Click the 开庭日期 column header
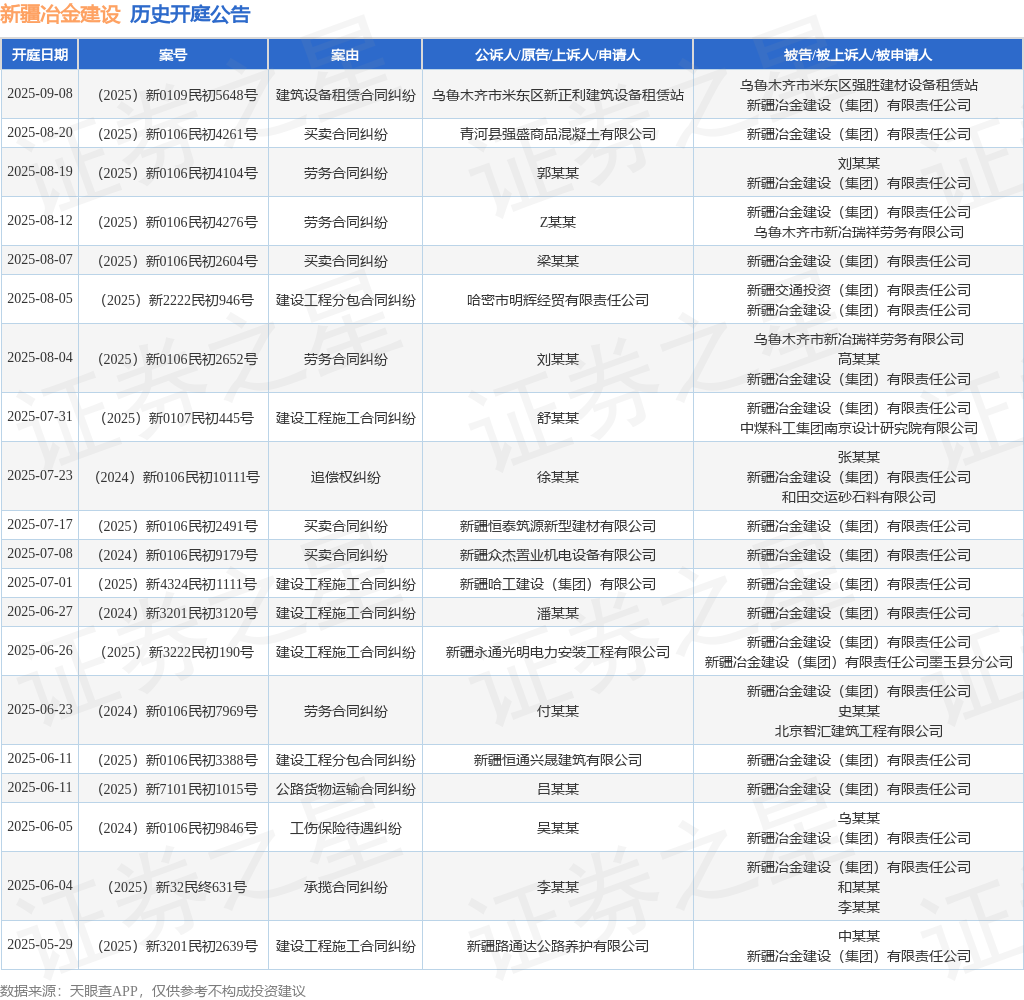The width and height of the screenshot is (1024, 1000). 40,55
